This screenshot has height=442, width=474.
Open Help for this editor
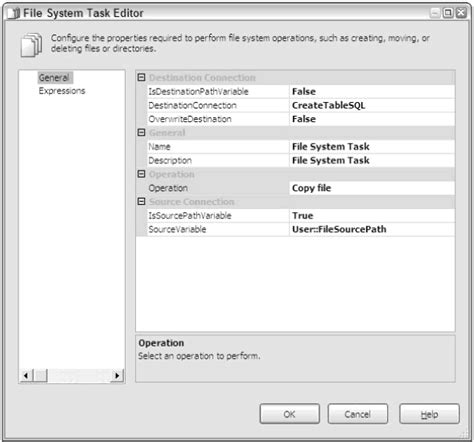pyautogui.click(x=429, y=414)
